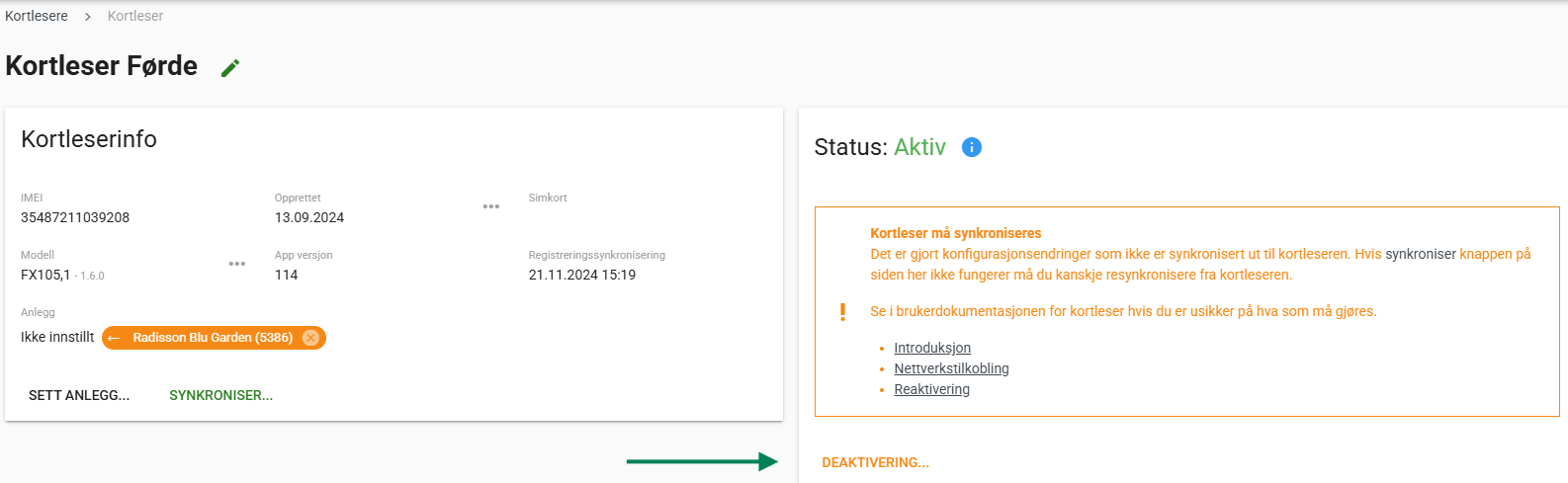Click the IMEI number 35487211039208
This screenshot has width=1568, height=483.
[75, 217]
